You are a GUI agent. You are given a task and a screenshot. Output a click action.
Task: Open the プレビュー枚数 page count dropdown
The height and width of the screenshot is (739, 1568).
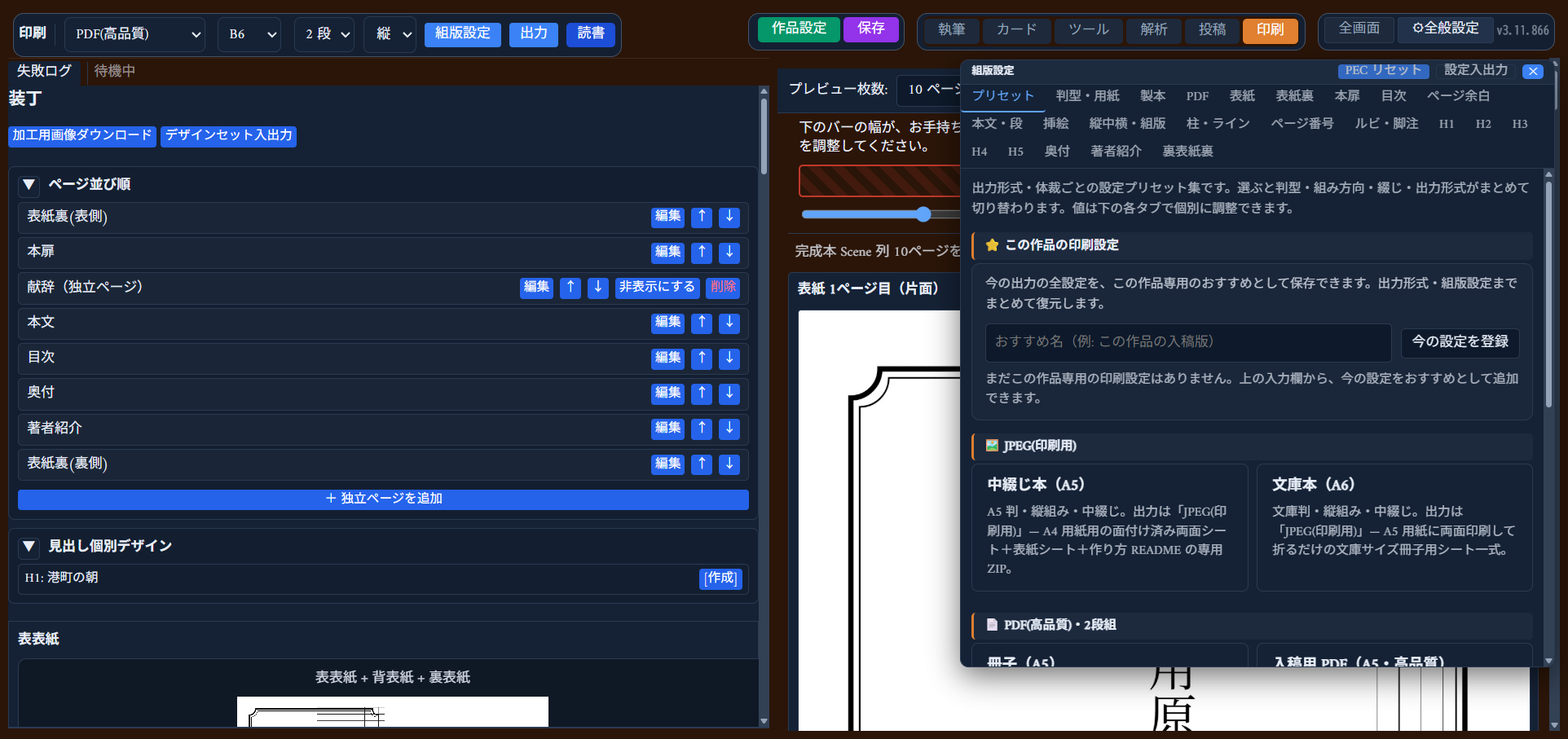(x=929, y=90)
